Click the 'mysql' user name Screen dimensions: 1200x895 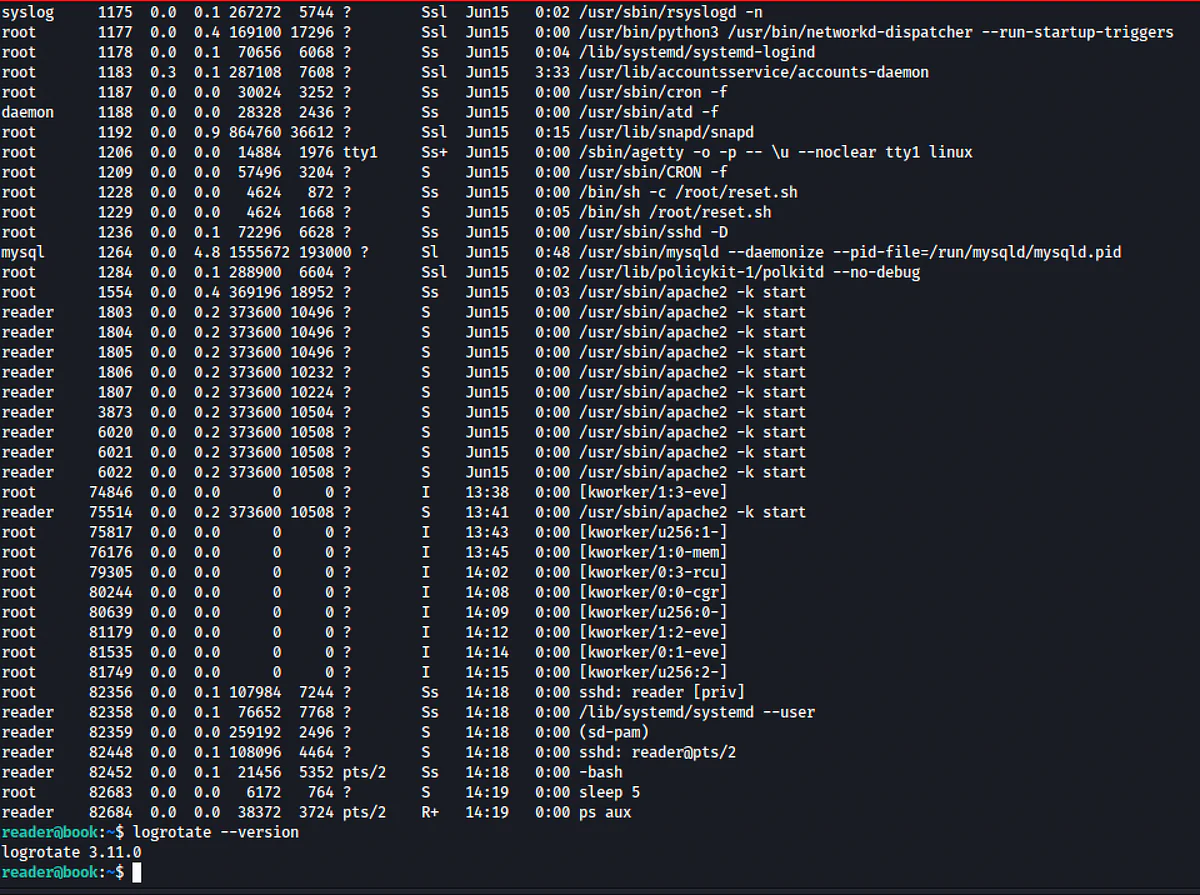point(23,252)
